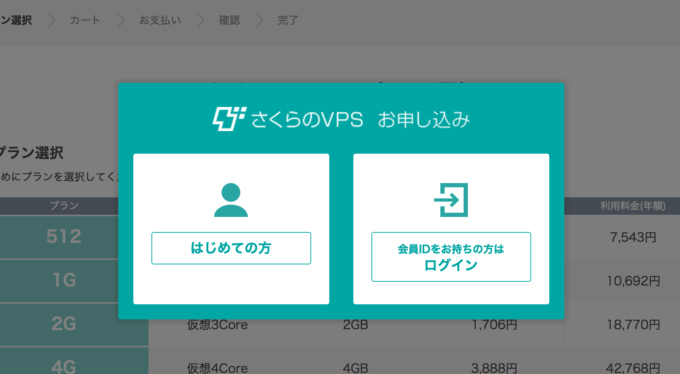This screenshot has height=374, width=680.
Task: Click the login arrow icon
Action: pyautogui.click(x=451, y=200)
